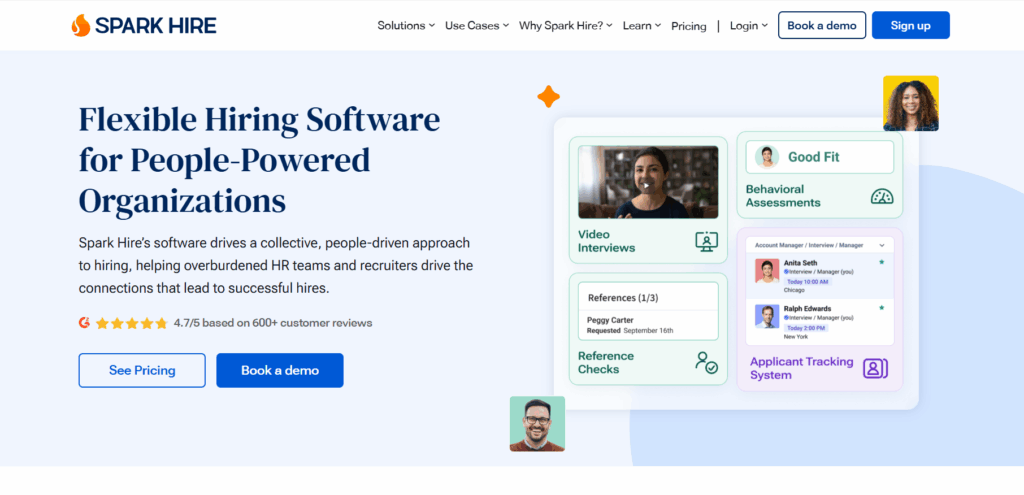Click the 'Today 2:00 PM' time badge
The width and height of the screenshot is (1024, 495).
click(x=806, y=328)
